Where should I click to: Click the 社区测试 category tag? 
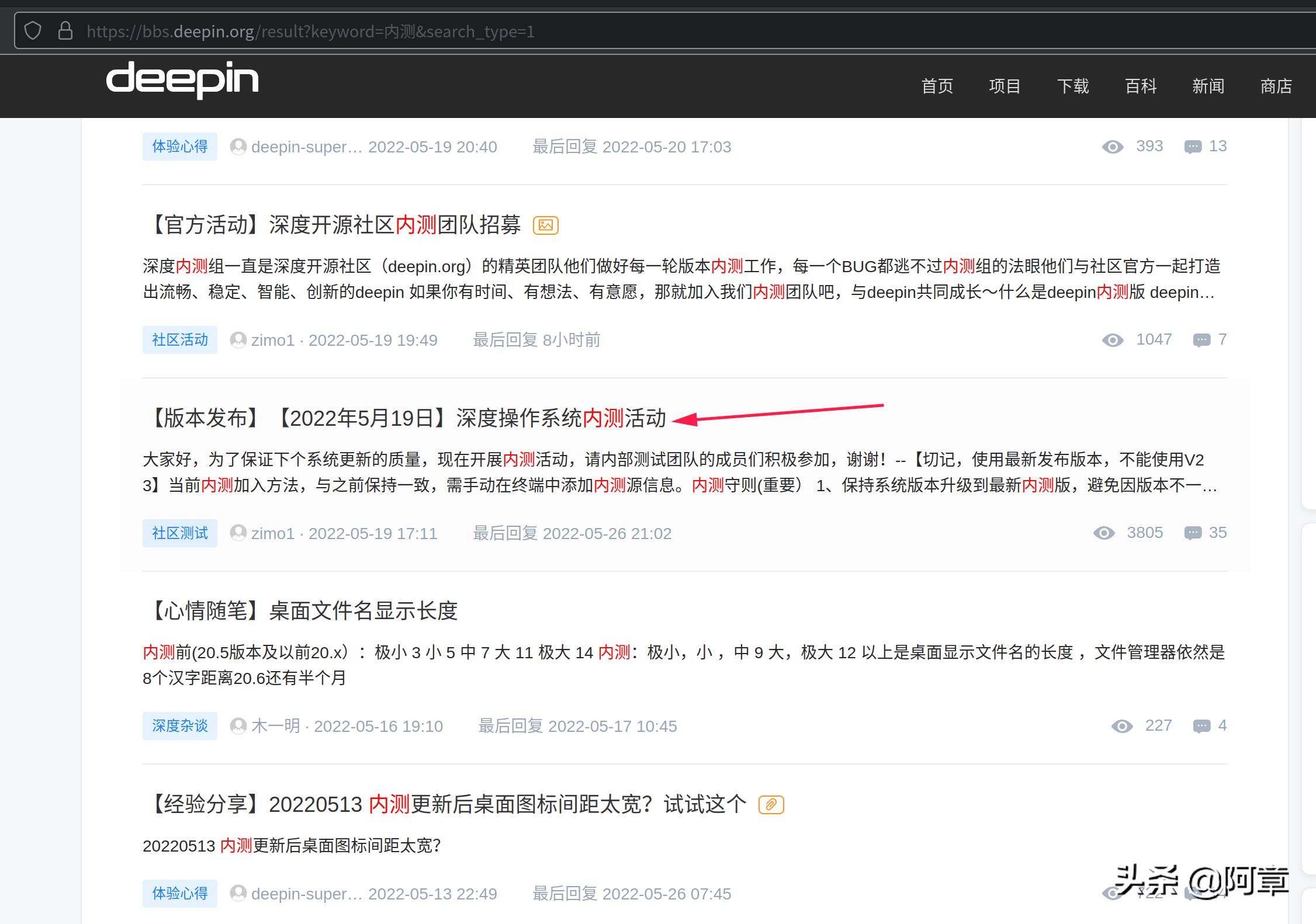pyautogui.click(x=179, y=533)
